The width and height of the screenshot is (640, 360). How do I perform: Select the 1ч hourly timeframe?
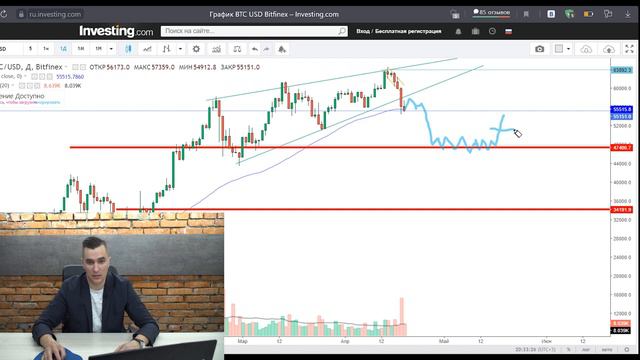46,49
